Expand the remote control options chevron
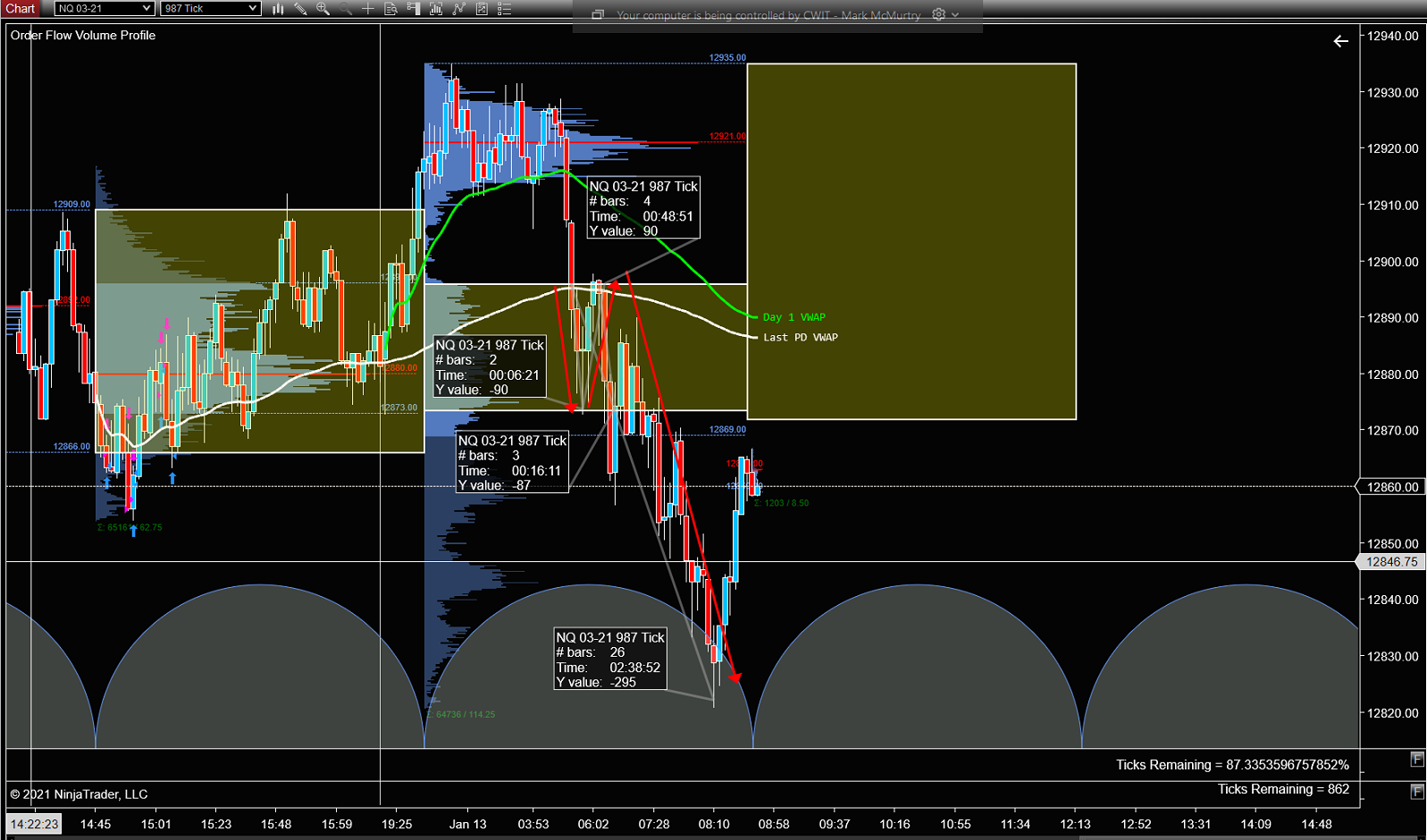The height and width of the screenshot is (840, 1427). click(955, 15)
